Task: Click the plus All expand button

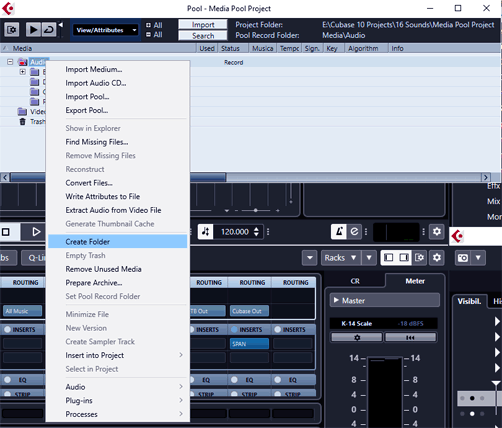Action: (x=154, y=25)
